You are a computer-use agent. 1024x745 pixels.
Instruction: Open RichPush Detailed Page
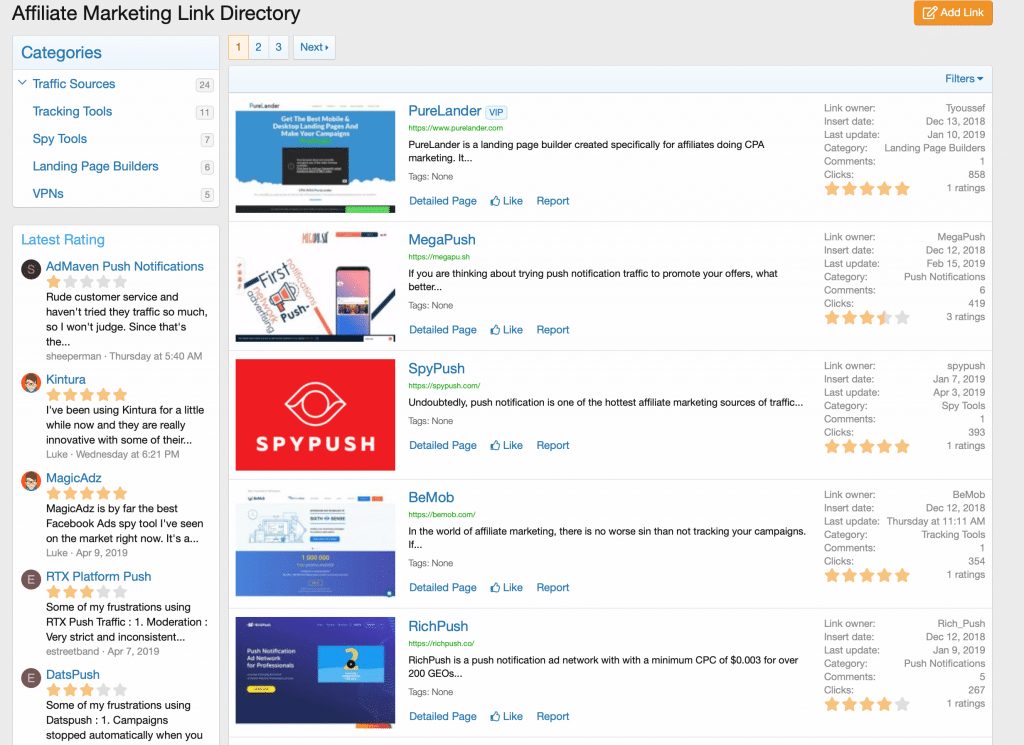tap(443, 716)
